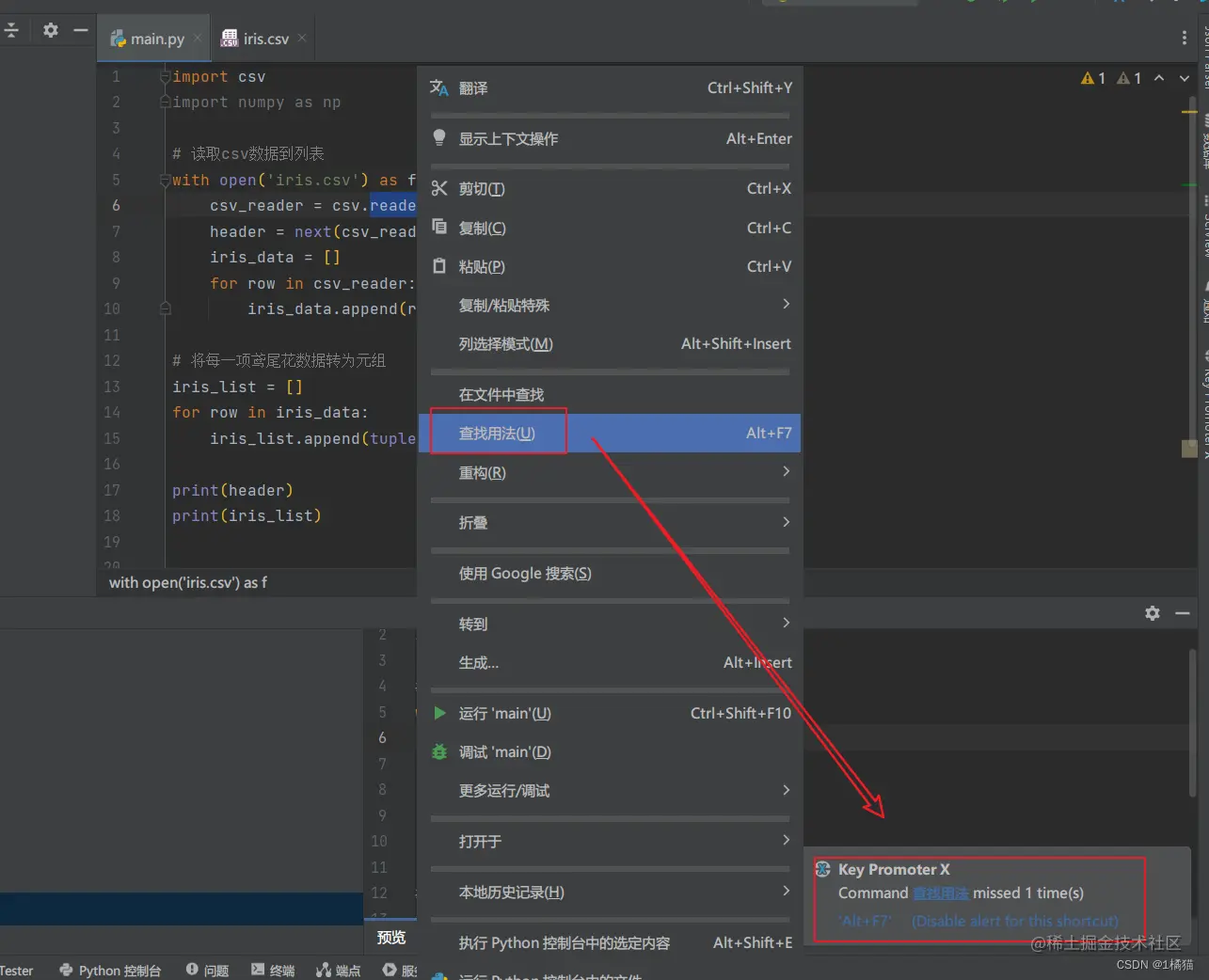Close the main.py tab
Viewport: 1209px width, 980px height.
click(198, 39)
